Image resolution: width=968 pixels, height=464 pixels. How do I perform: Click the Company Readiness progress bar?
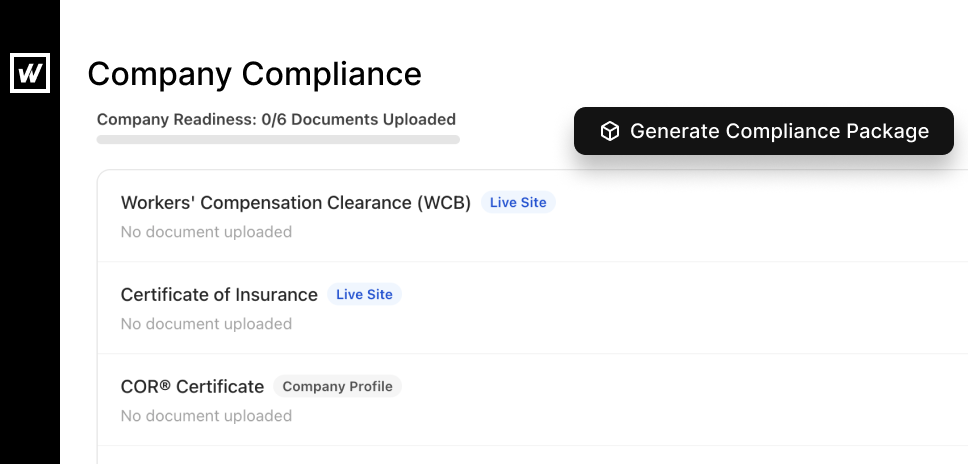[278, 140]
